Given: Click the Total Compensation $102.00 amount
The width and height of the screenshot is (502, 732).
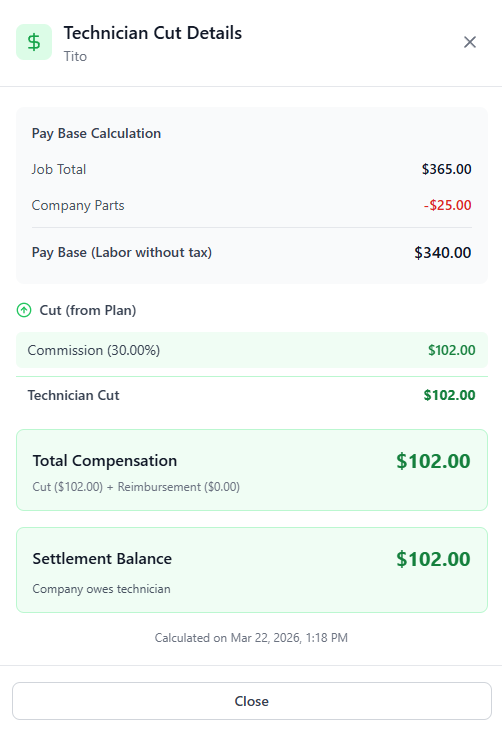Looking at the screenshot, I should coord(433,461).
